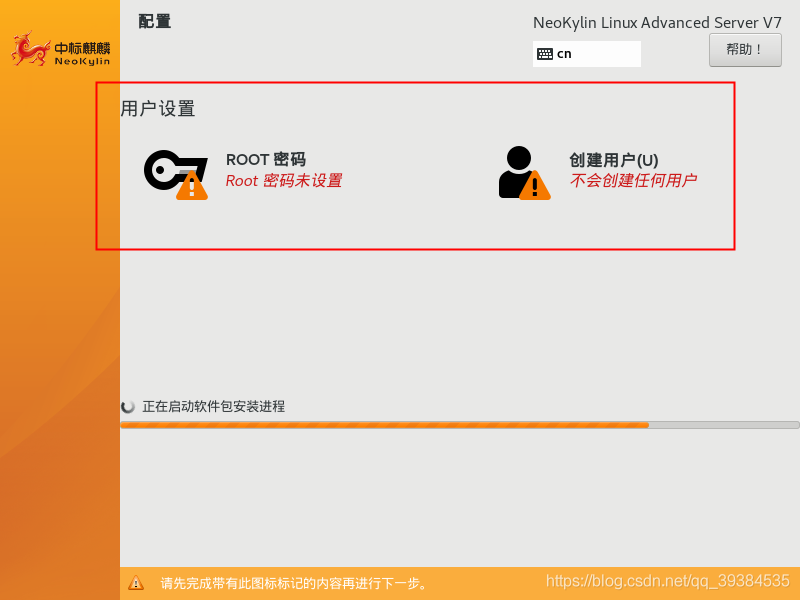Screen dimensions: 800x600
Task: Open the 创建用户 person icon
Action: click(524, 172)
